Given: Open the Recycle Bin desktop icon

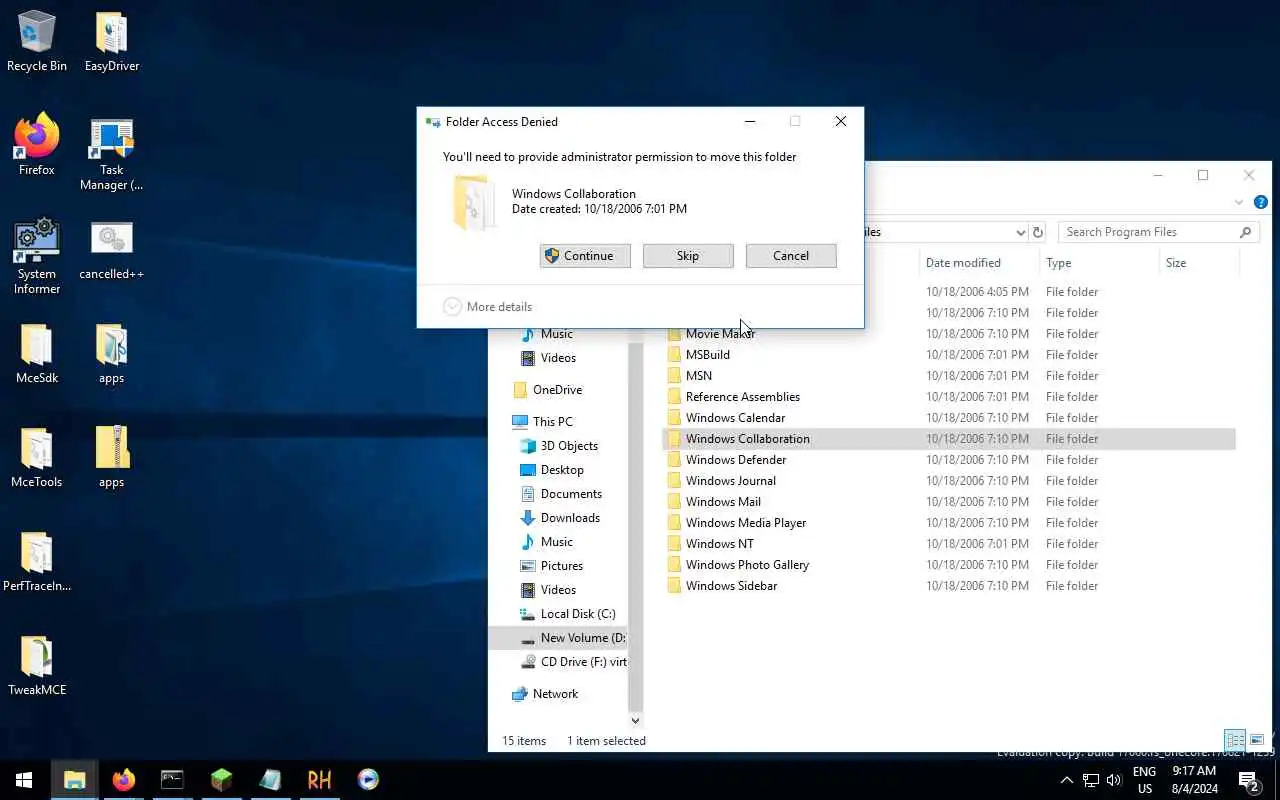Looking at the screenshot, I should click(37, 42).
